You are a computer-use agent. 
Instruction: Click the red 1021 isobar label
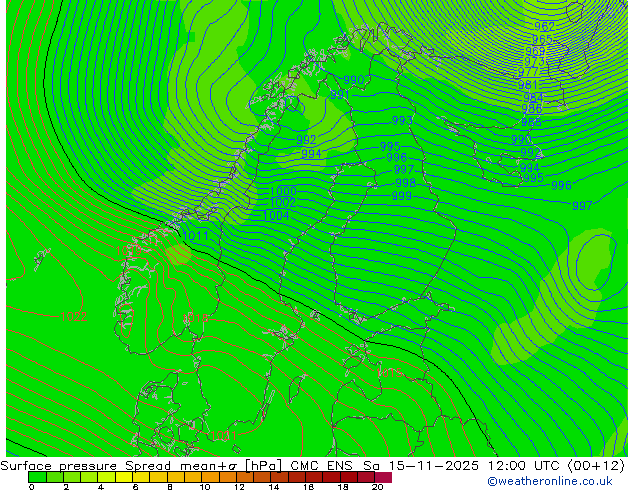(x=224, y=435)
